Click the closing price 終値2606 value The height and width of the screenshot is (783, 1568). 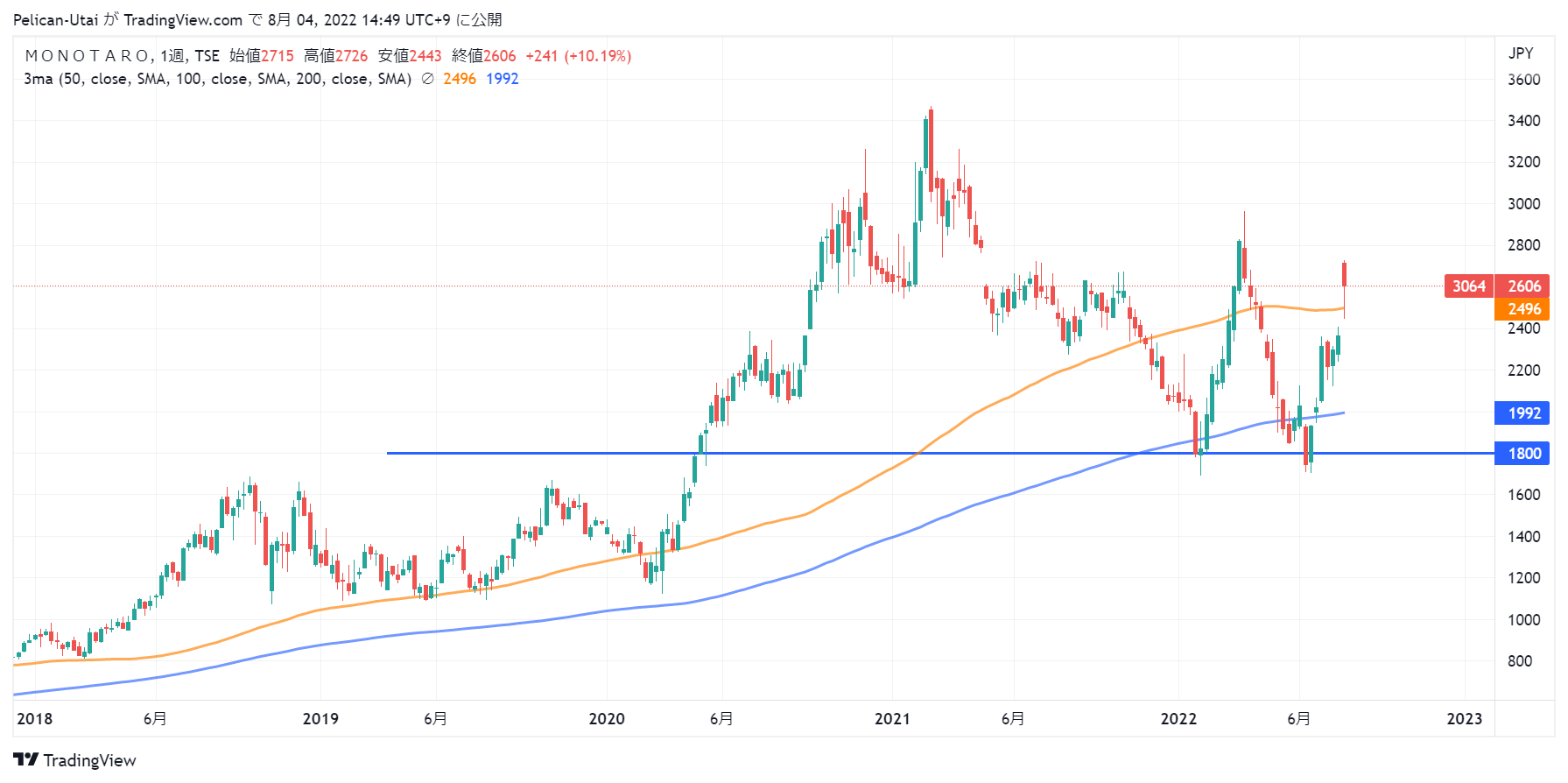(x=484, y=56)
